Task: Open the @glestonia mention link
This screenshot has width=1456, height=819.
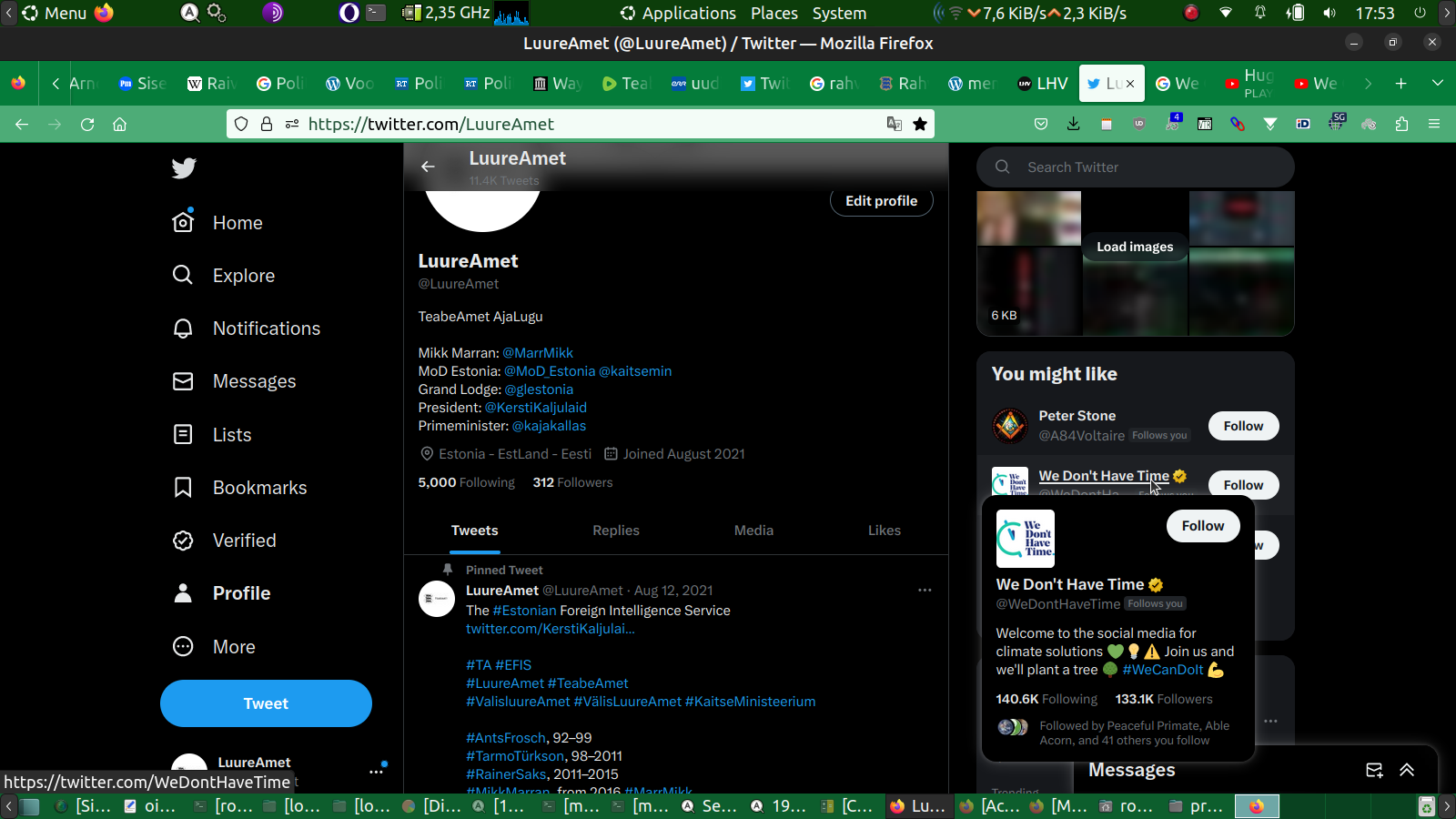Action: point(539,389)
